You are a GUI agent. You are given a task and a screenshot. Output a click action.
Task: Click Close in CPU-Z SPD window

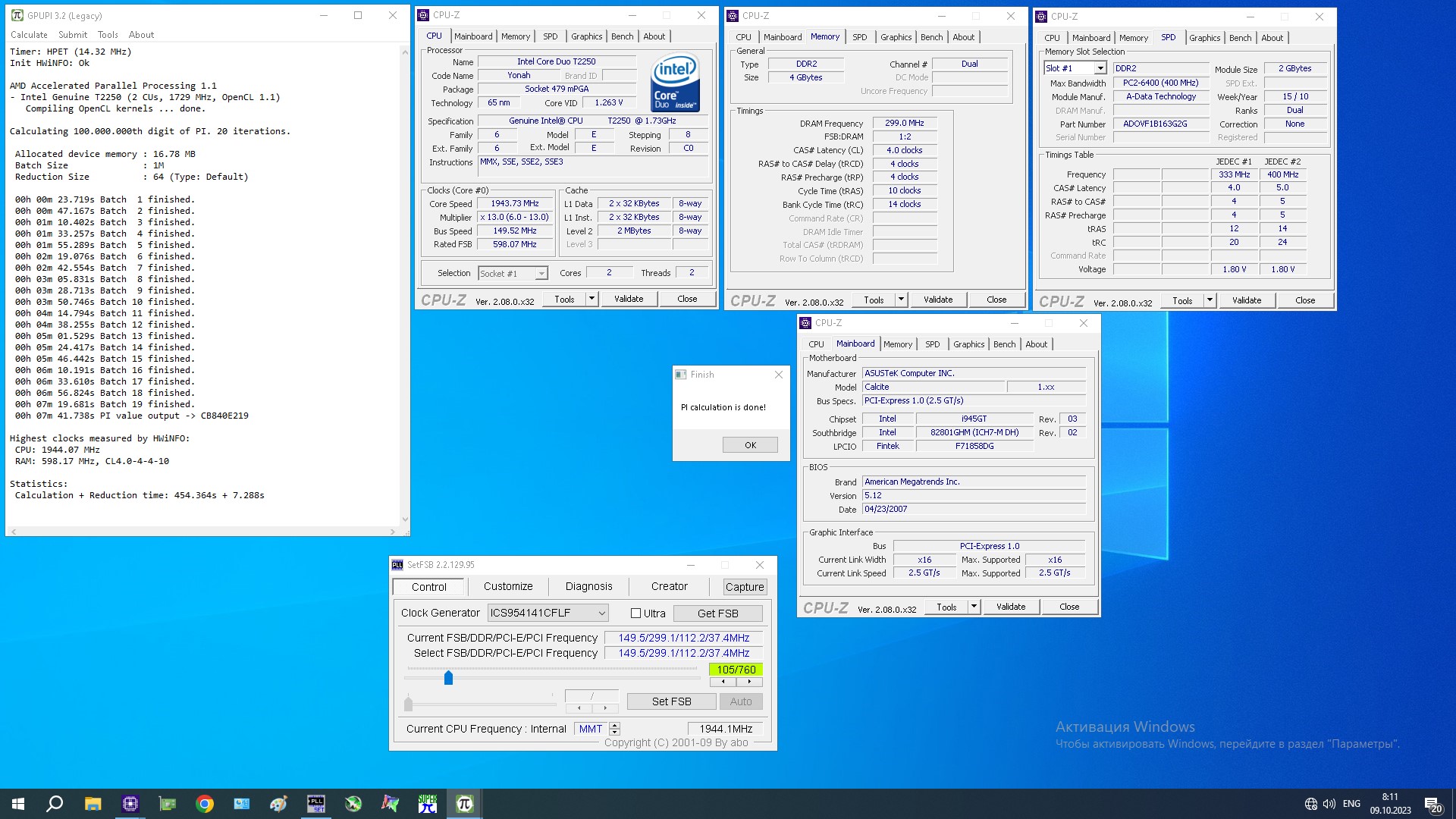click(1304, 300)
